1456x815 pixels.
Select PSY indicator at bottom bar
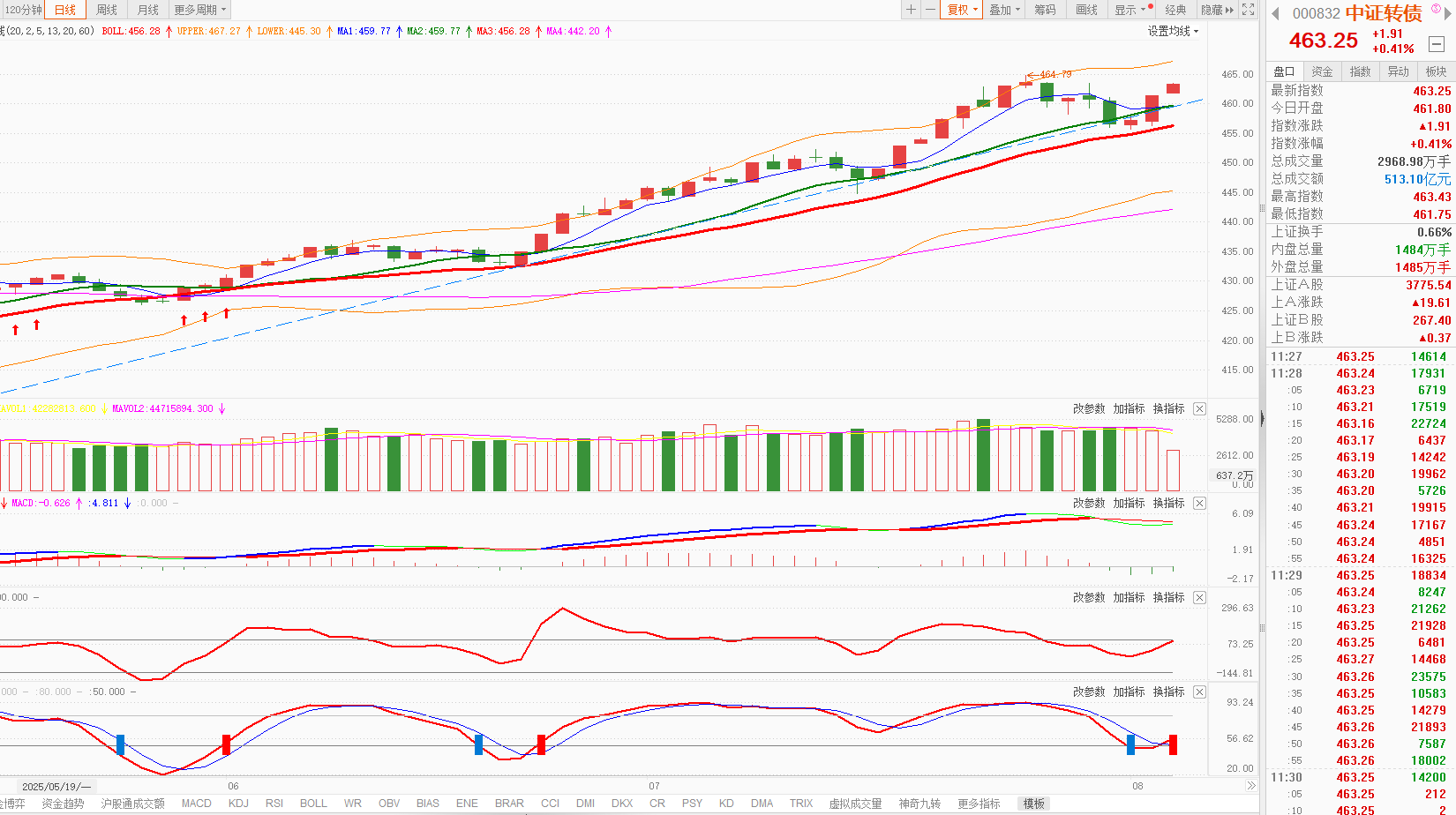point(692,804)
